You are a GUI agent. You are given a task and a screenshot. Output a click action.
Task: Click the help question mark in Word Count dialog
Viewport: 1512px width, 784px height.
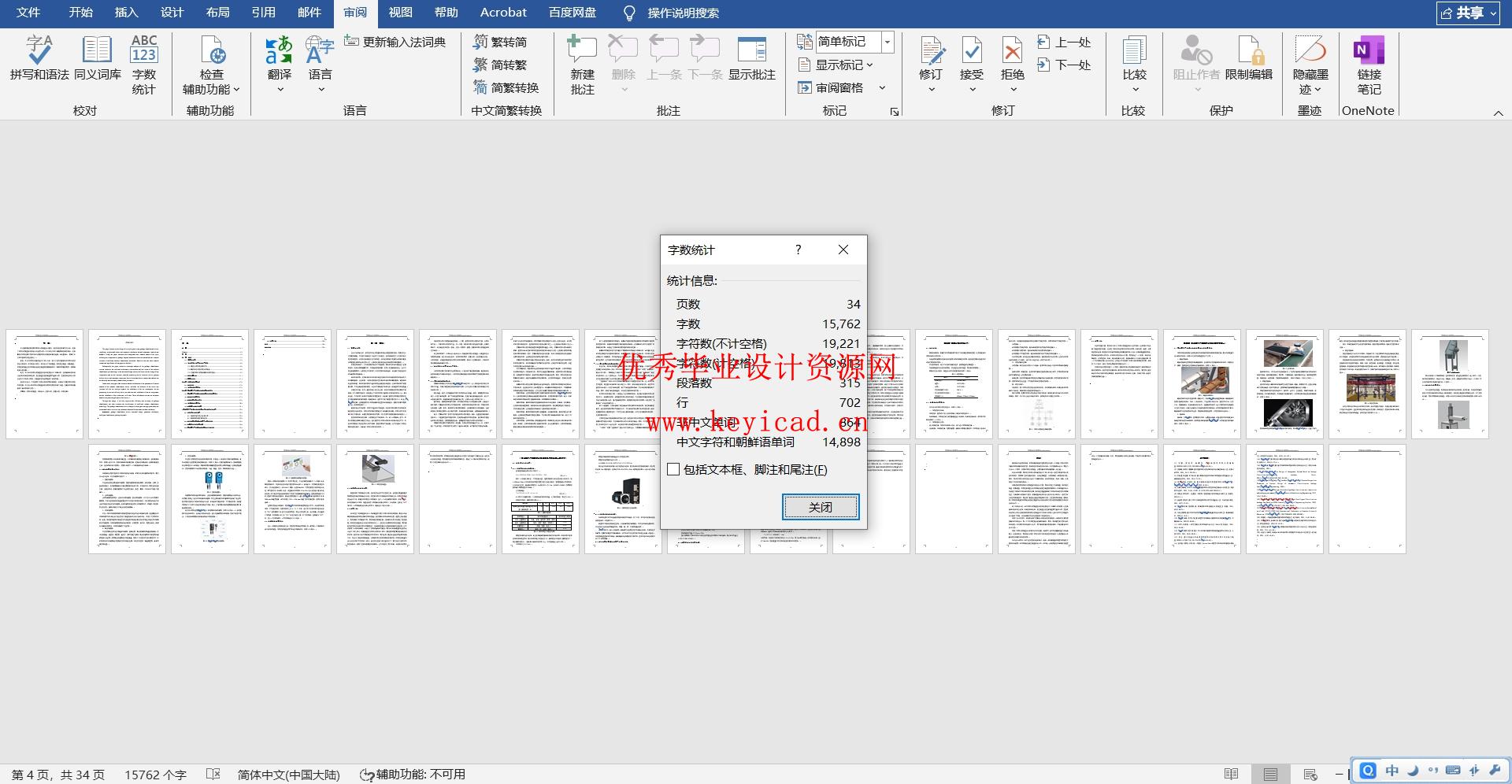tap(799, 250)
